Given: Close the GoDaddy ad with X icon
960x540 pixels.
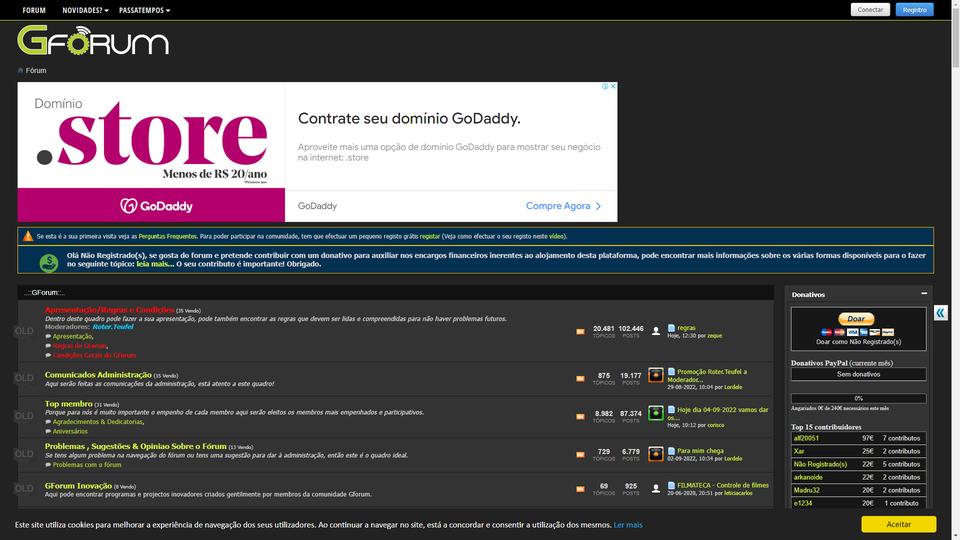Looking at the screenshot, I should point(613,86).
